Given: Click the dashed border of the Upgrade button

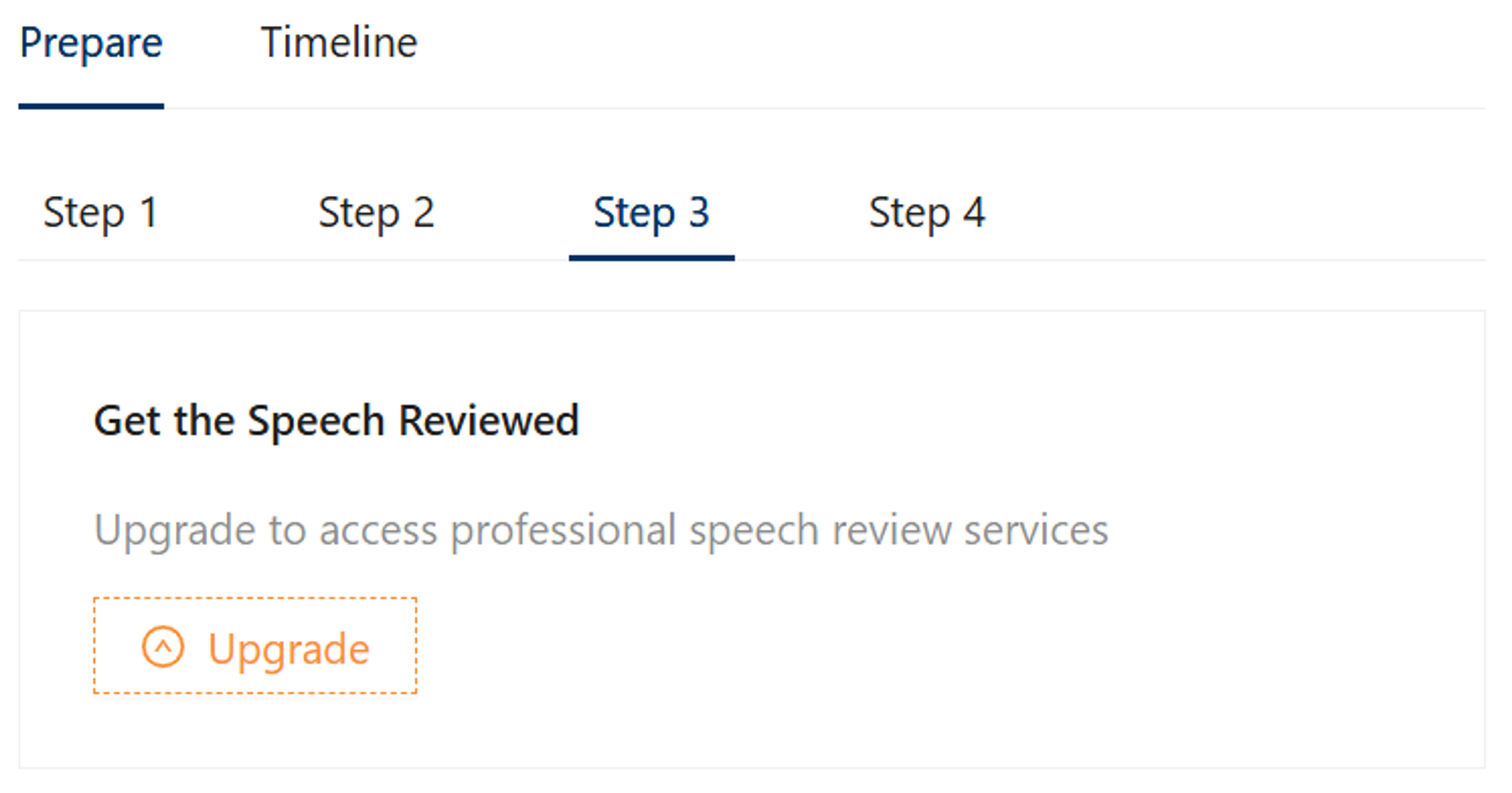Looking at the screenshot, I should (x=255, y=598).
